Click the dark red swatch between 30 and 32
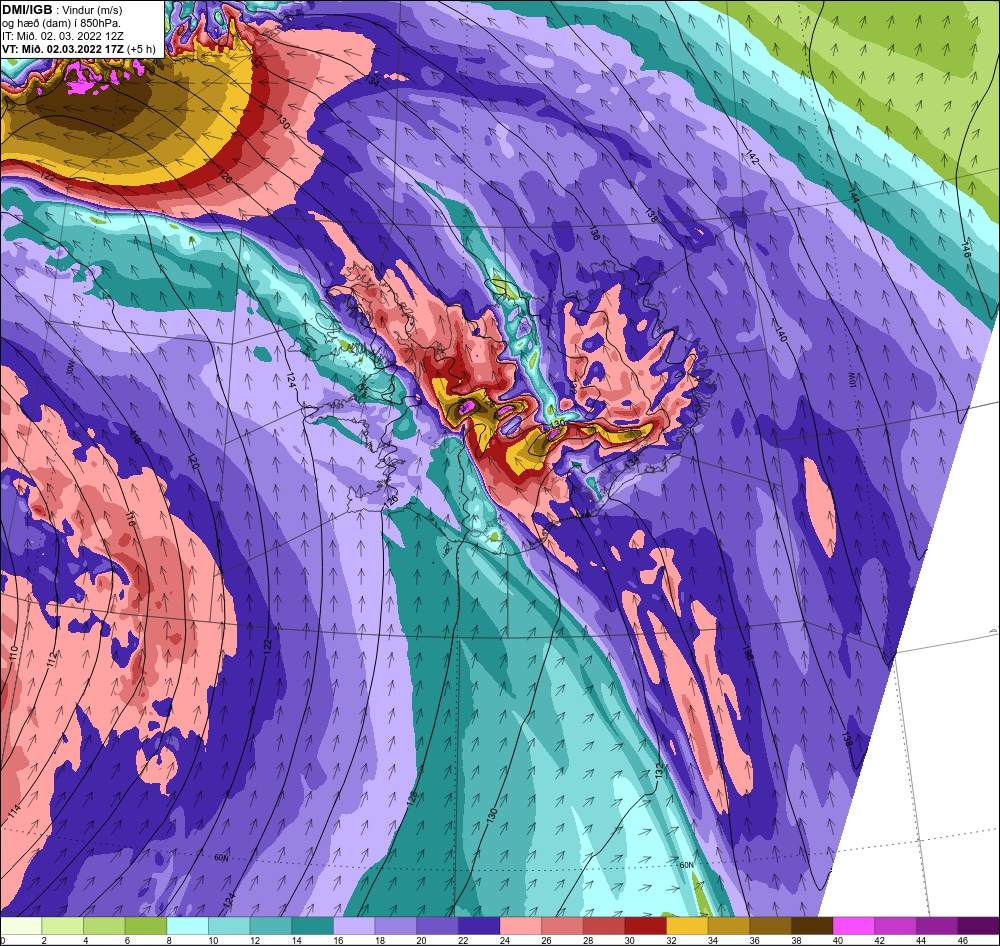 pos(645,926)
